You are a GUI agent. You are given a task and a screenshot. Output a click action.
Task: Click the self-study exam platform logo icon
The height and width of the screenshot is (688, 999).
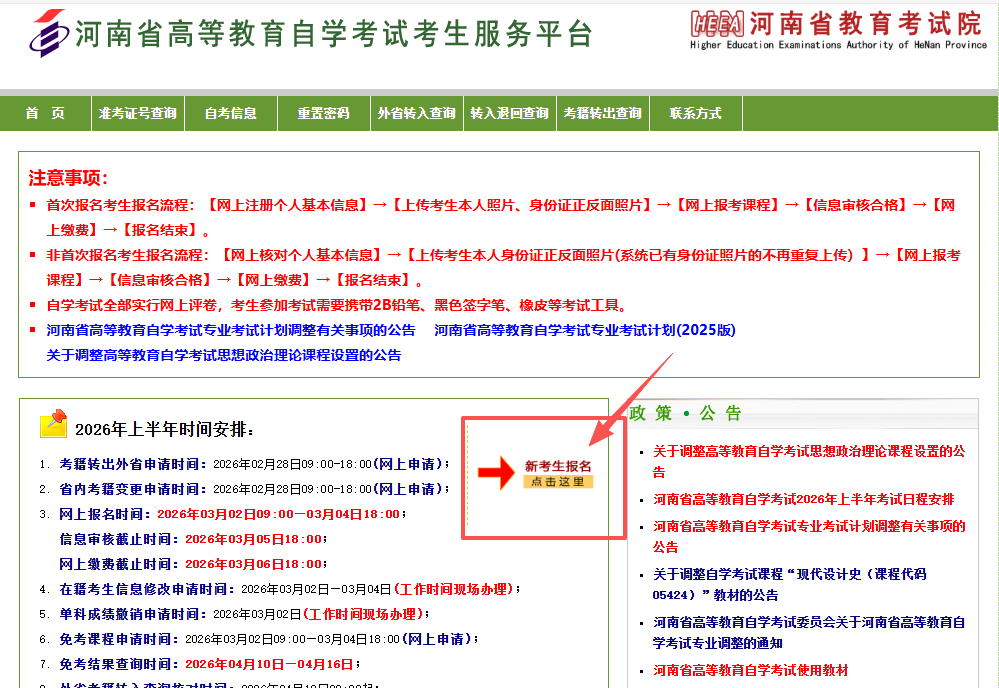click(x=48, y=33)
